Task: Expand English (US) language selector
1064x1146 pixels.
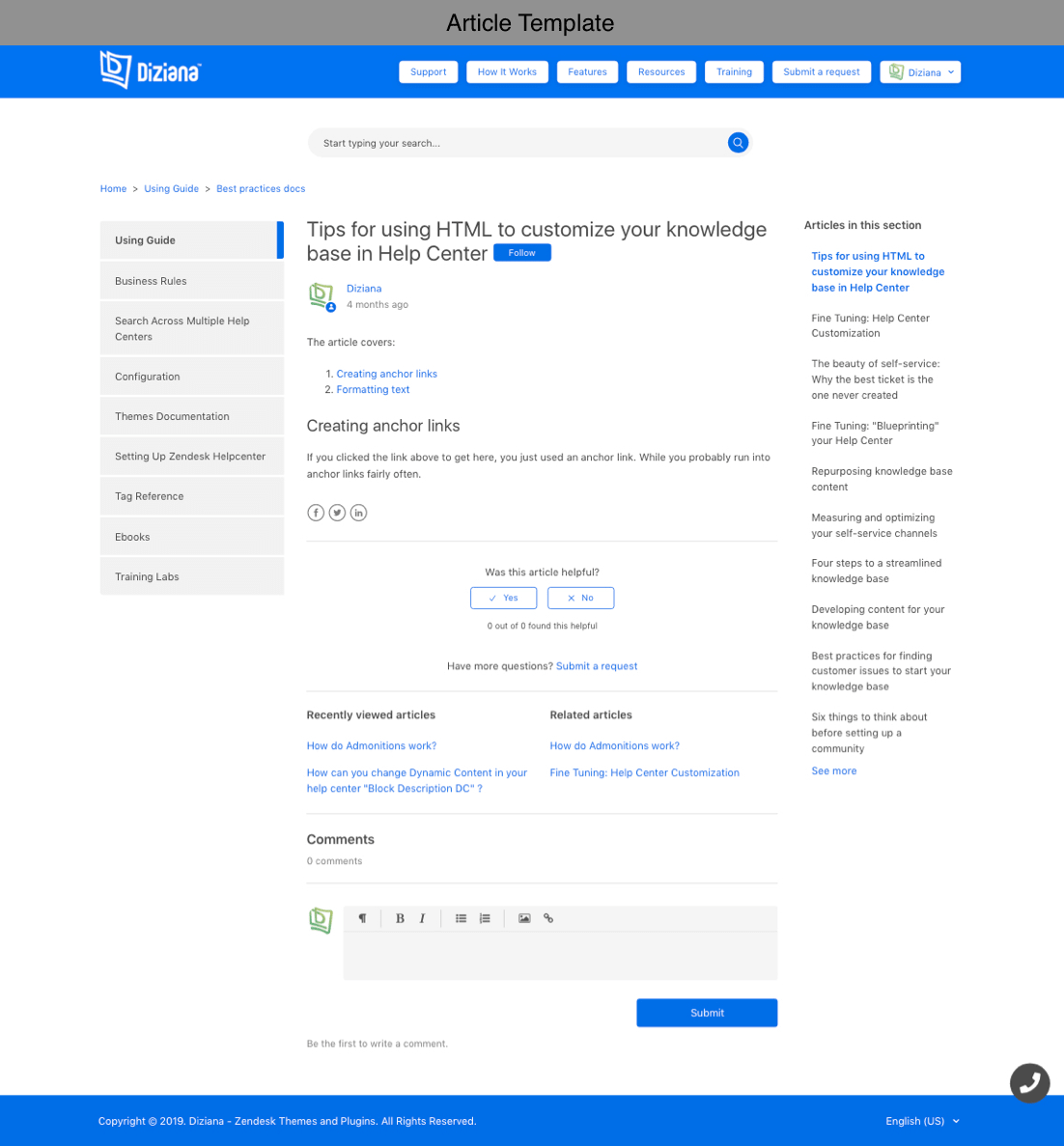Action: pyautogui.click(x=922, y=1121)
